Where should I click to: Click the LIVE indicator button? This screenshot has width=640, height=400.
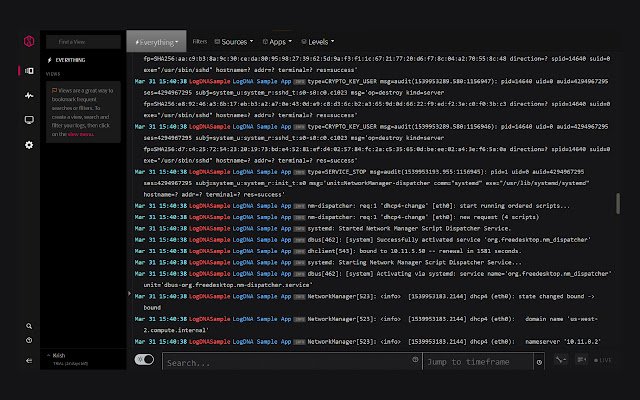[602, 360]
